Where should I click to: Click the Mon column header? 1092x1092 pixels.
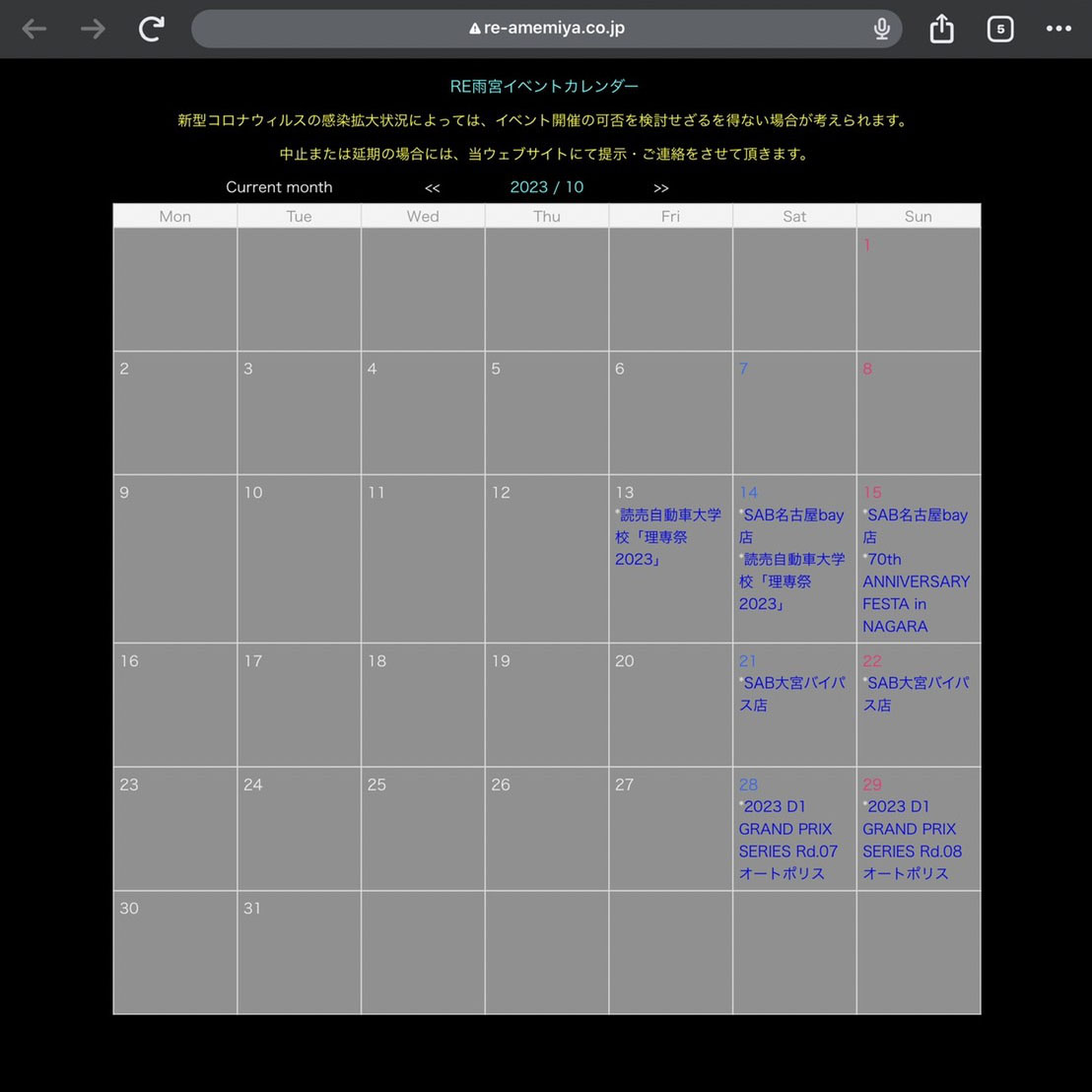point(174,217)
